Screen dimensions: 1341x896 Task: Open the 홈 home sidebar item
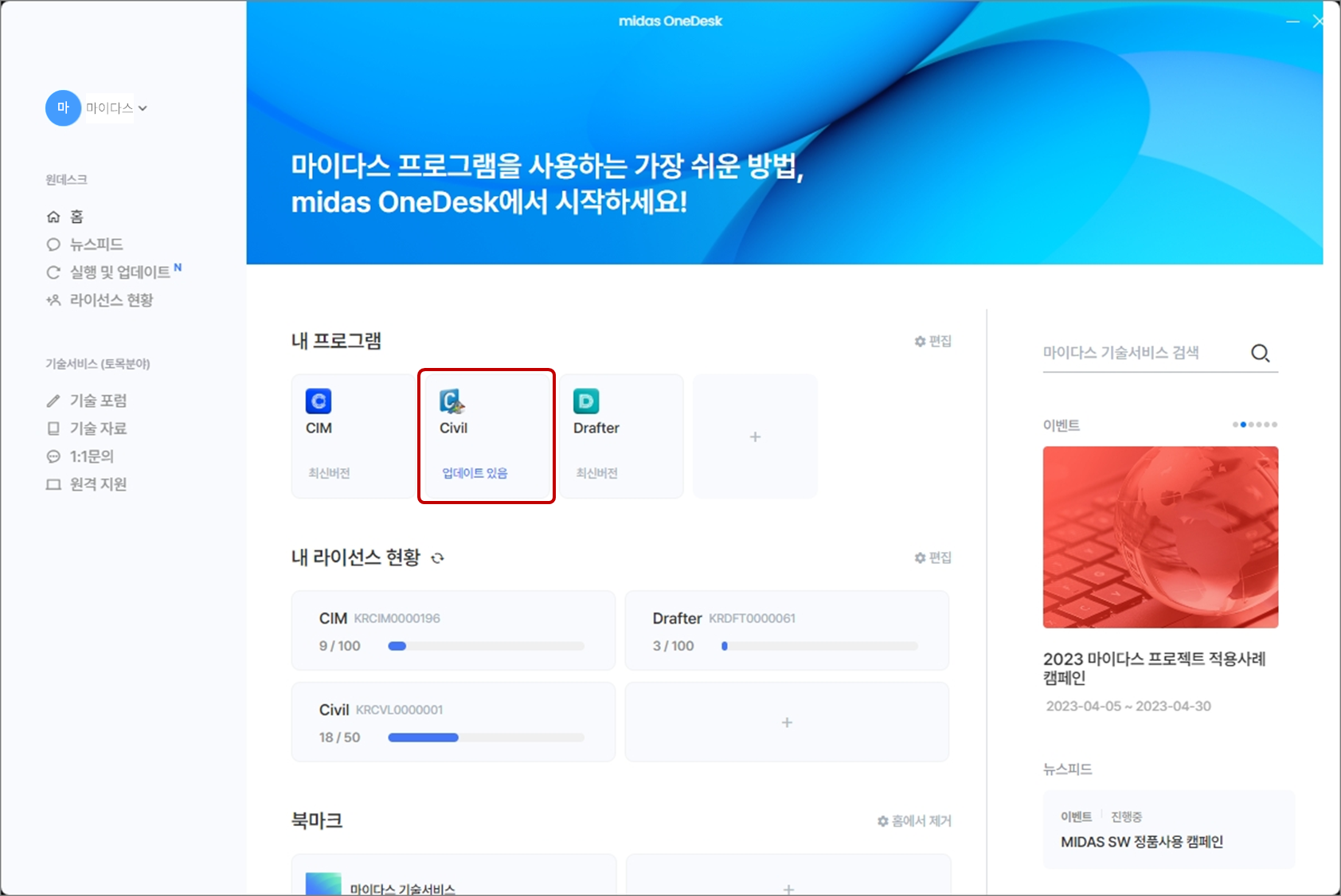pos(65,217)
